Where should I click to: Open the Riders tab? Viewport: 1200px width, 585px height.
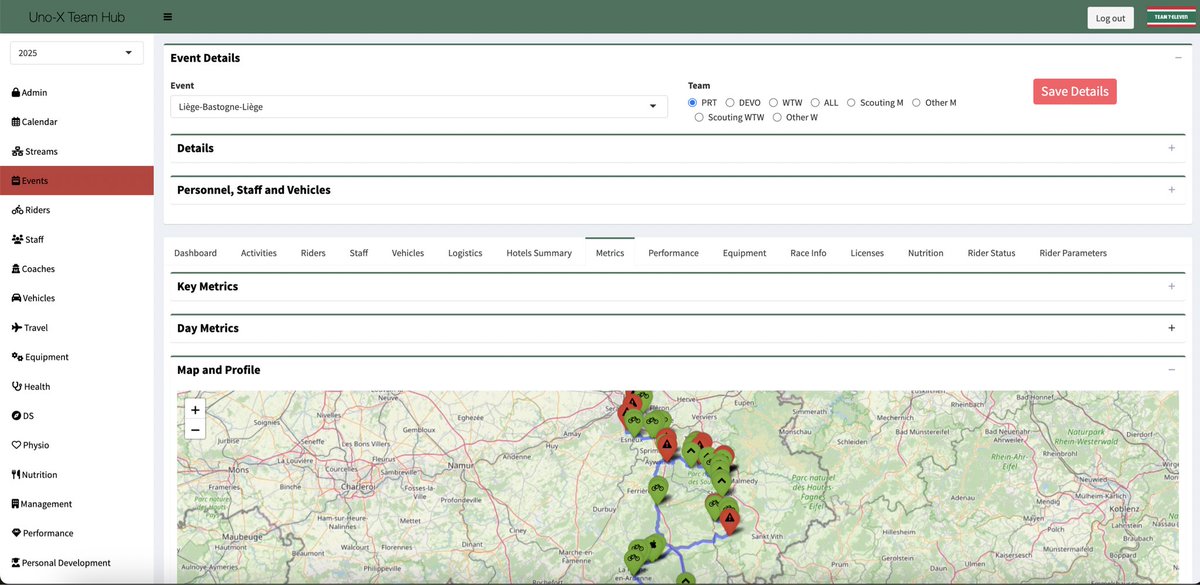(x=313, y=253)
